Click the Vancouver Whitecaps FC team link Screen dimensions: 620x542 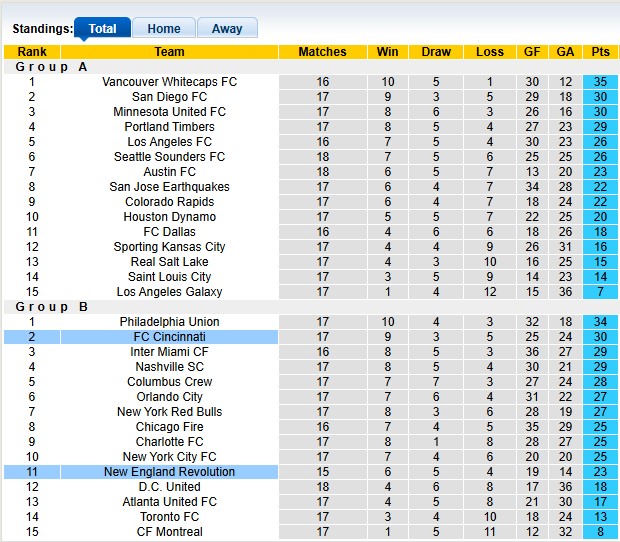coord(169,82)
